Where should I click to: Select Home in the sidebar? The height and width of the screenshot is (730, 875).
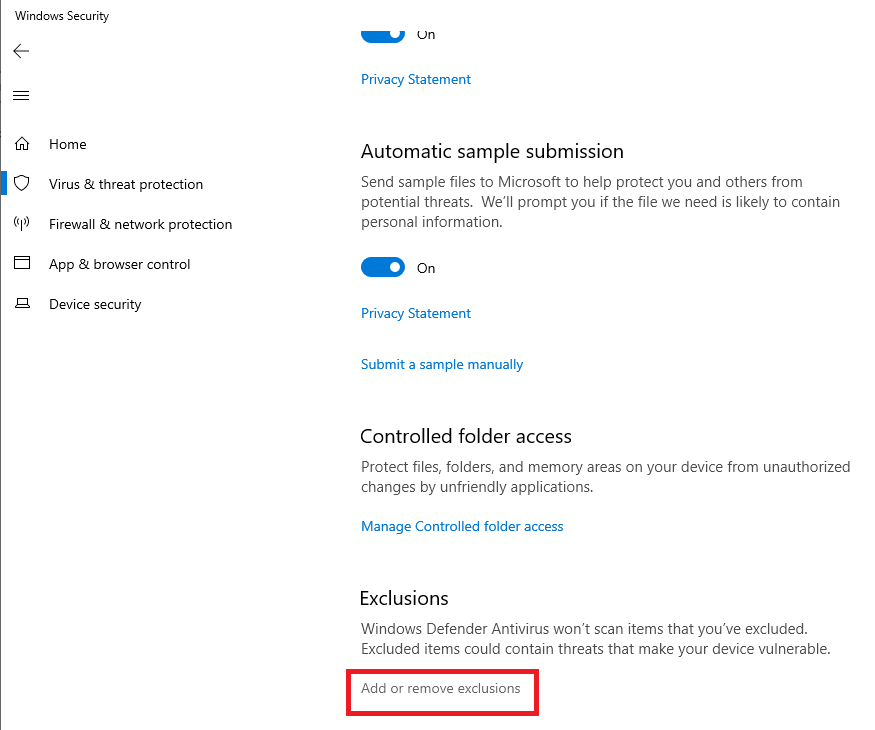[68, 144]
